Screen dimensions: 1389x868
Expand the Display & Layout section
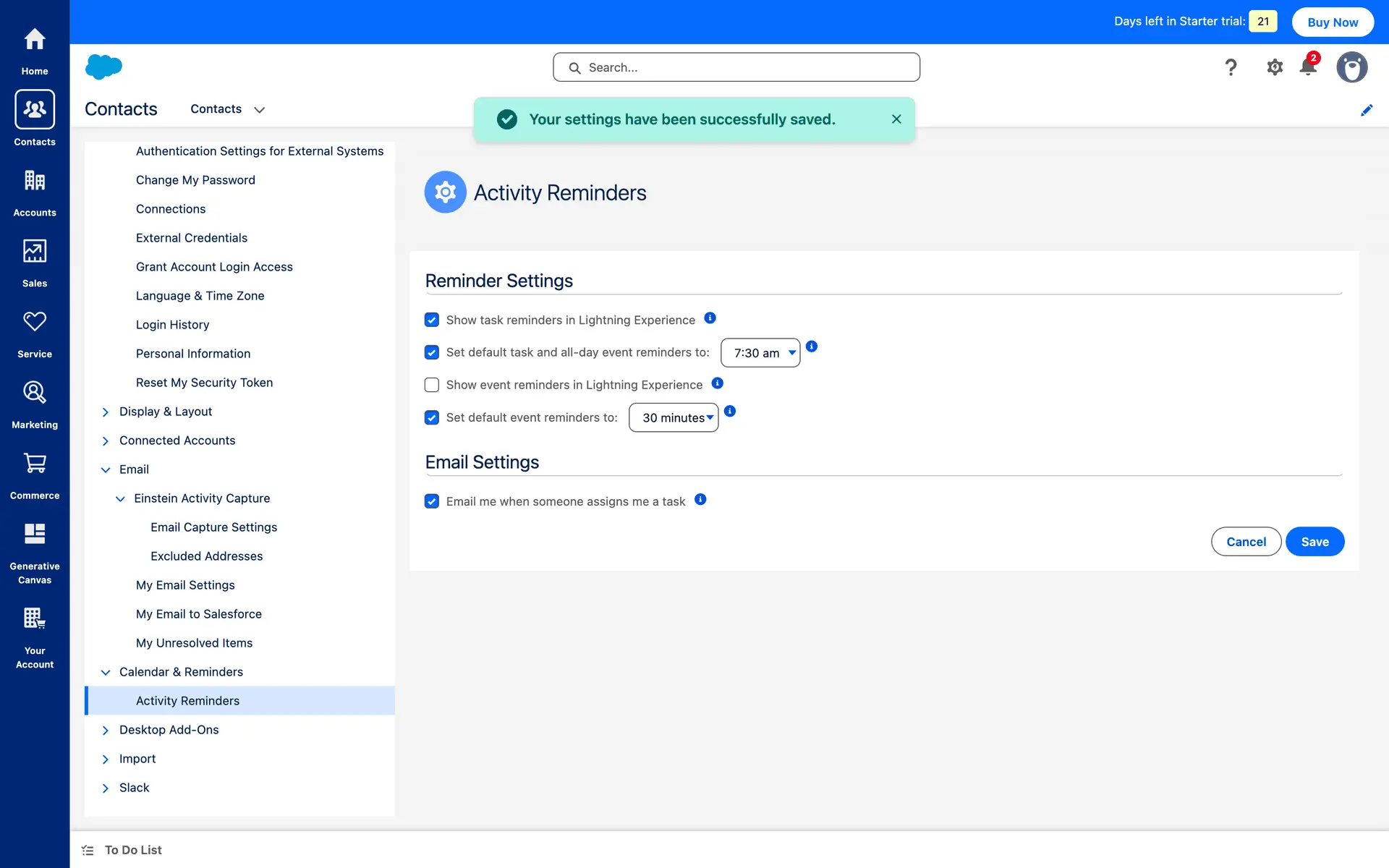click(106, 412)
